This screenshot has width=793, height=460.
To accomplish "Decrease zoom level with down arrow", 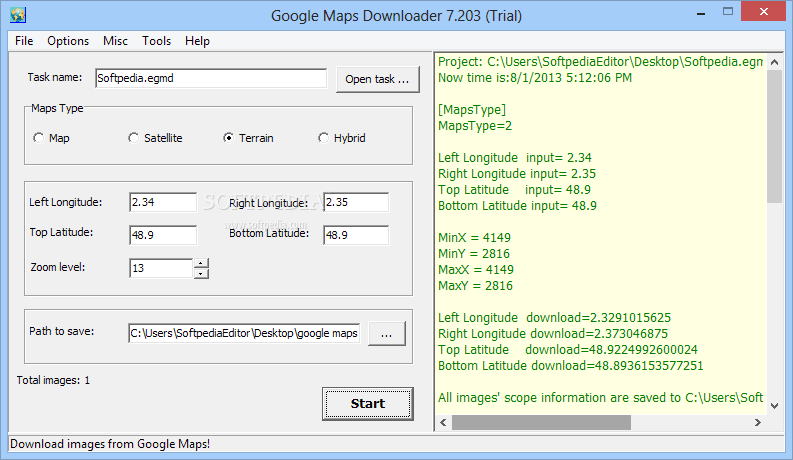I will click(x=201, y=273).
